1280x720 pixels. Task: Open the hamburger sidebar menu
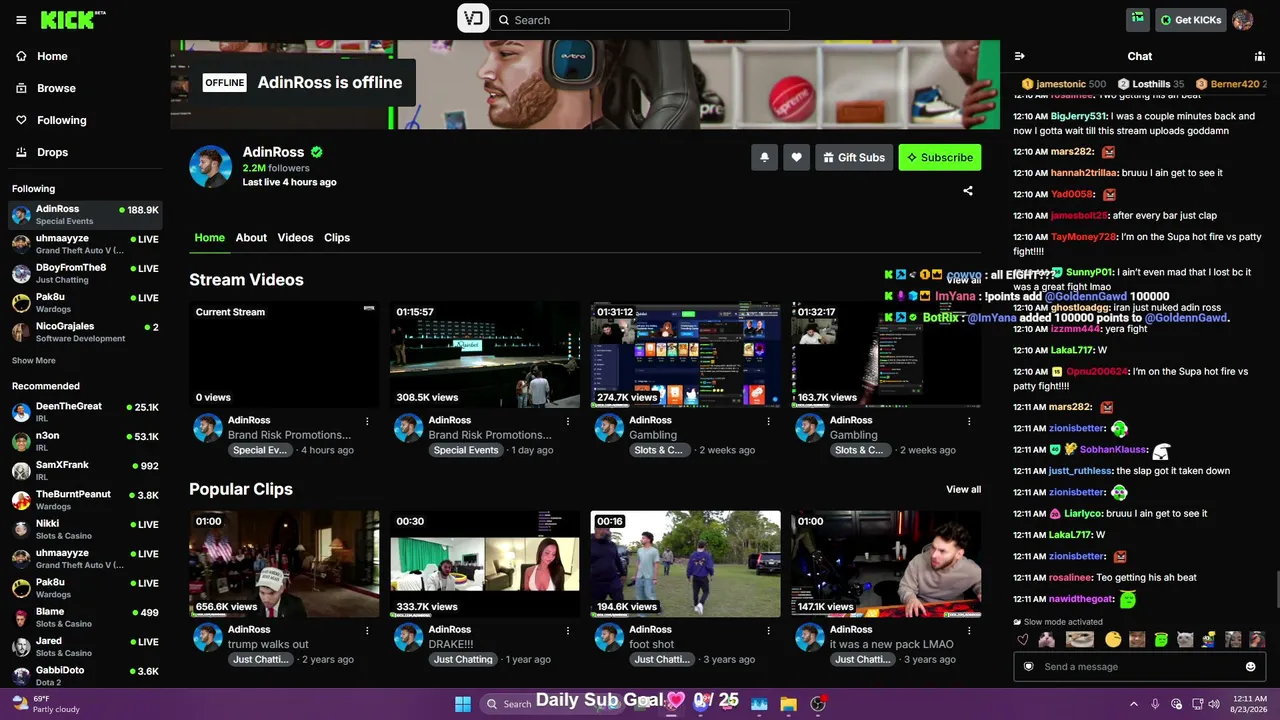point(21,20)
